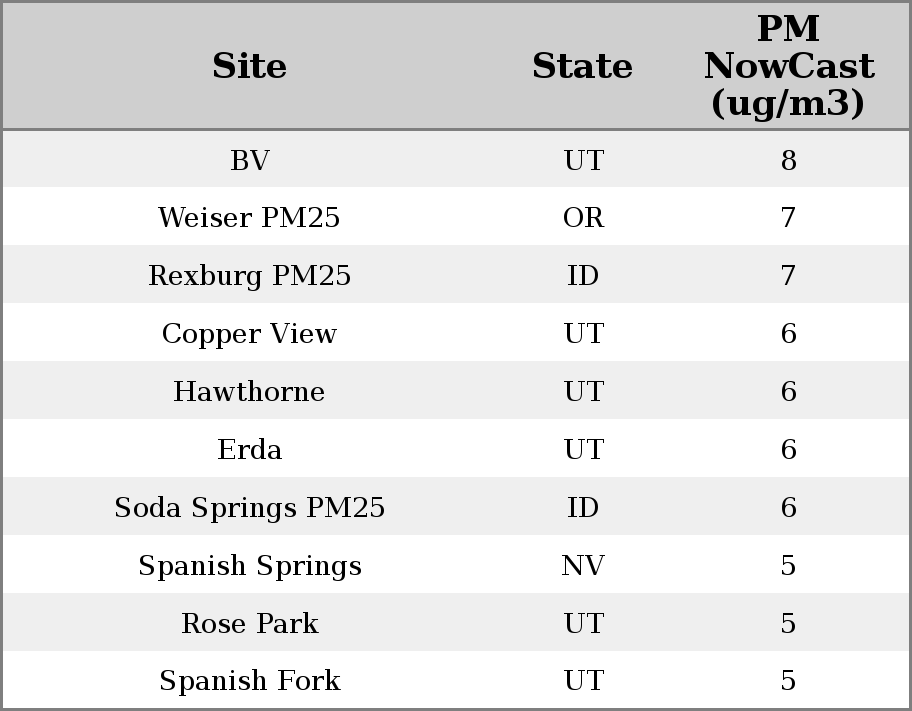912x711 pixels.
Task: Click the Soda Springs PM25 entry
Action: coord(249,508)
